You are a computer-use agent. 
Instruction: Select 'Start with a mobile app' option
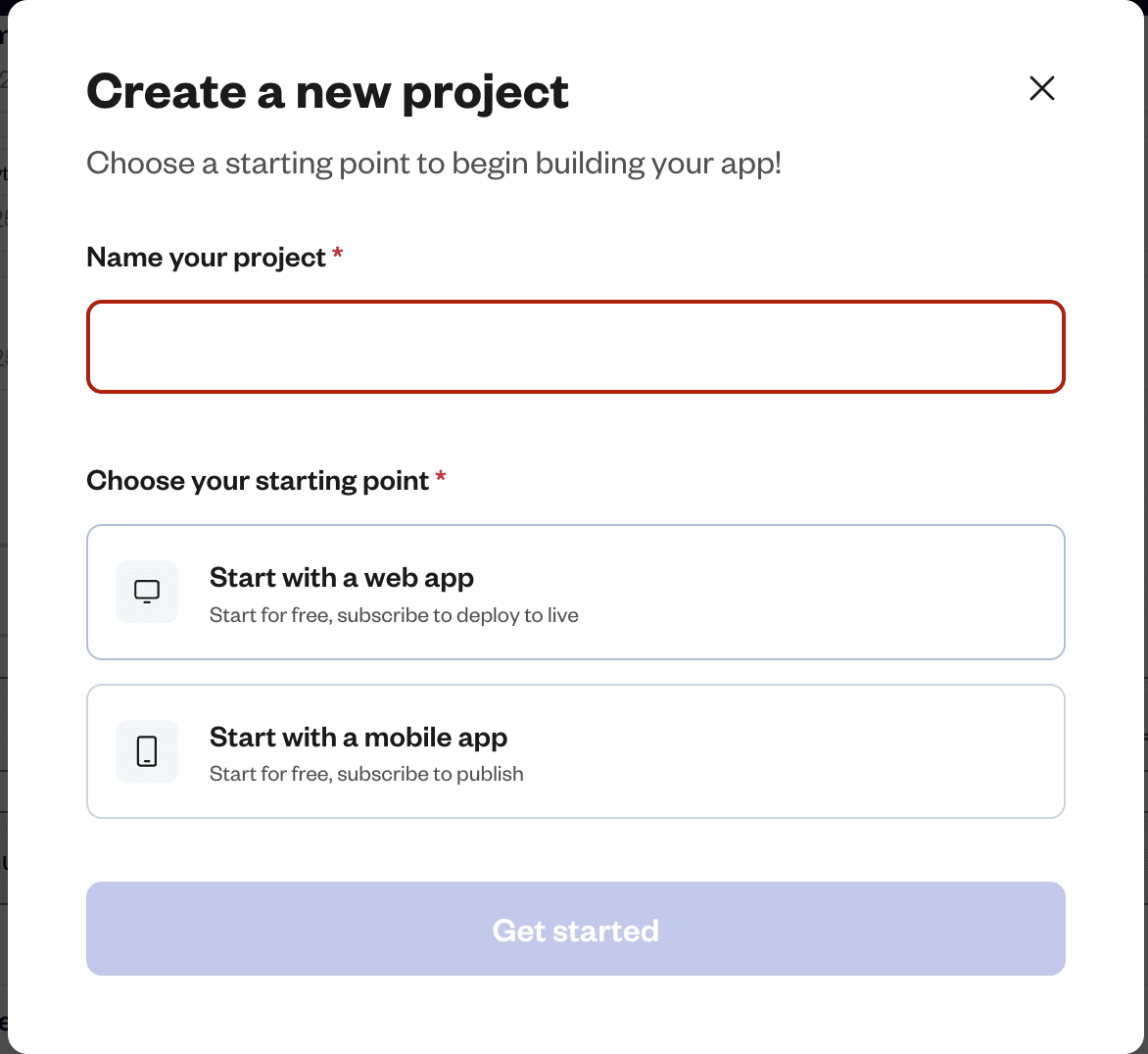[575, 750]
